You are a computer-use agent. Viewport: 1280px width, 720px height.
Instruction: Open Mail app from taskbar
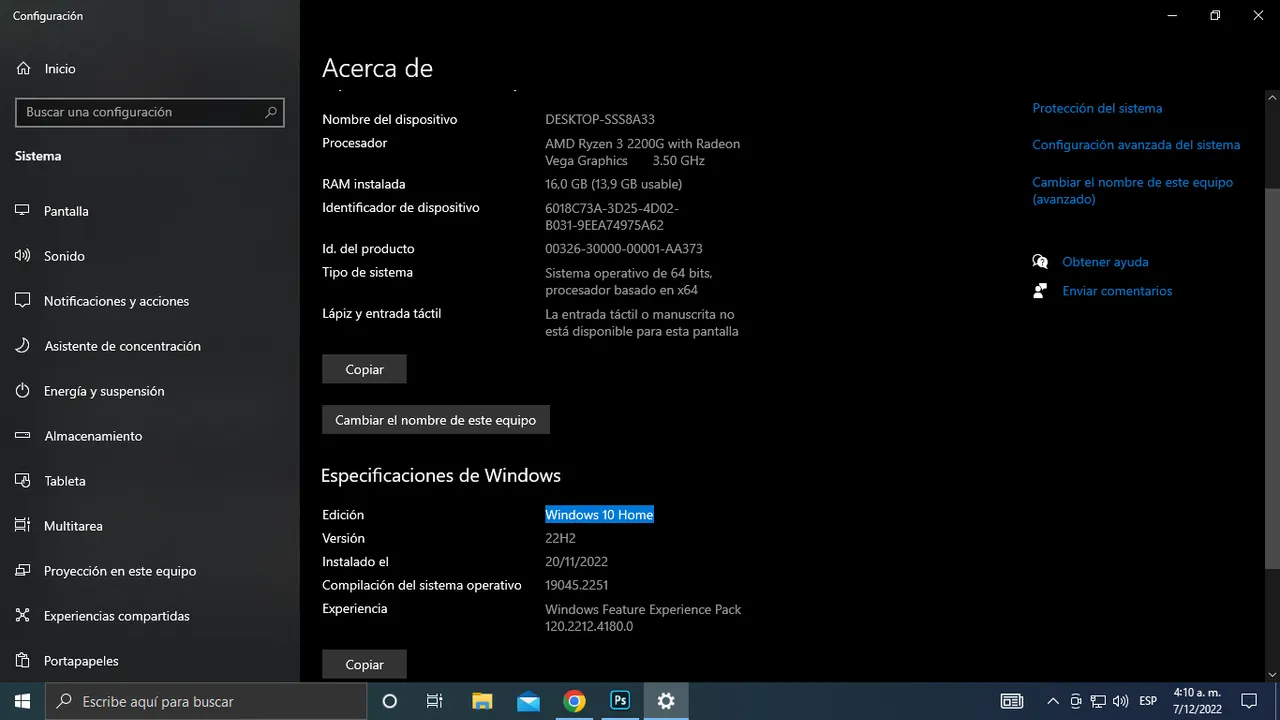tap(528, 701)
